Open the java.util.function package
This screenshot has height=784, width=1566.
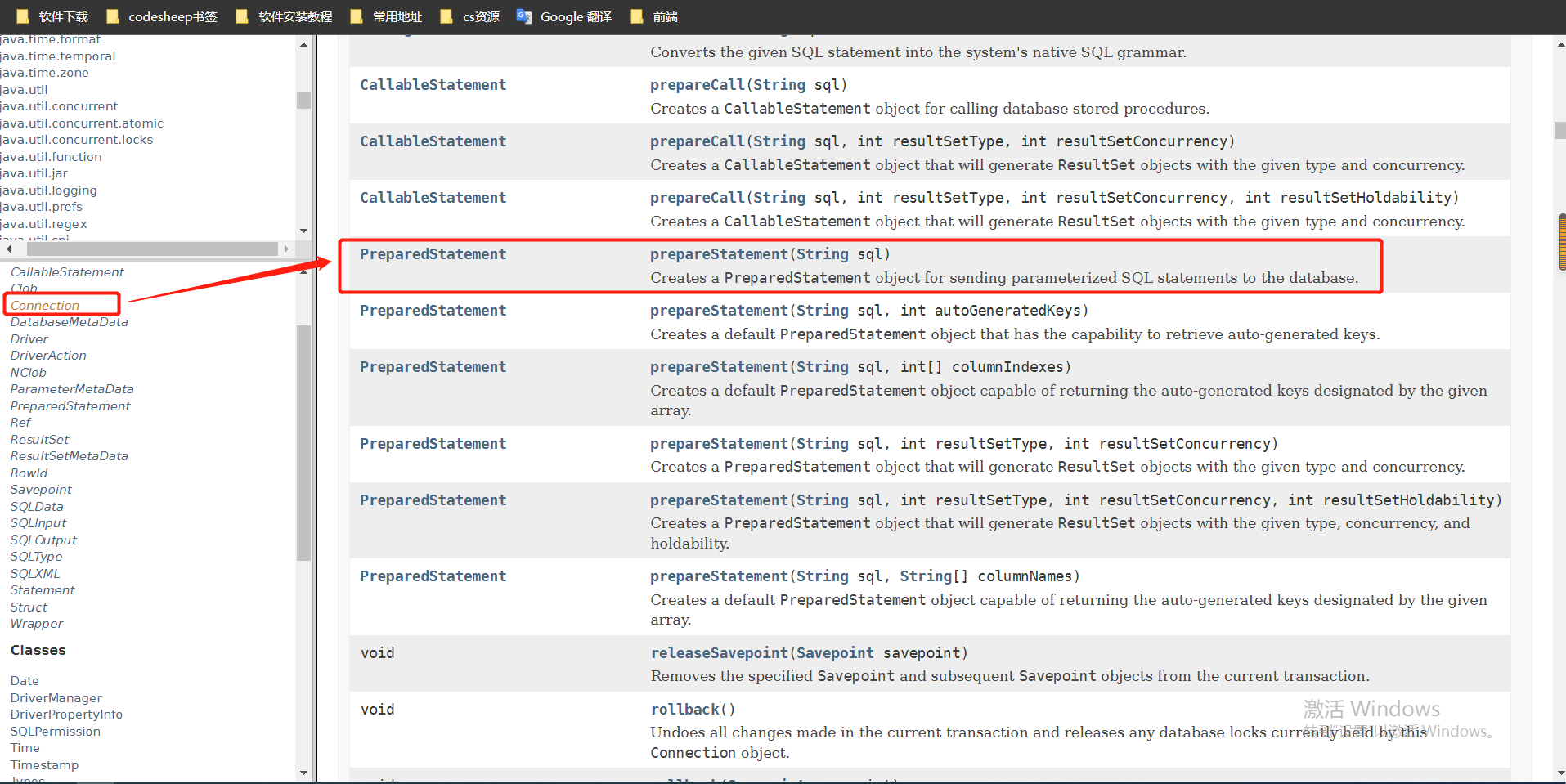(52, 157)
